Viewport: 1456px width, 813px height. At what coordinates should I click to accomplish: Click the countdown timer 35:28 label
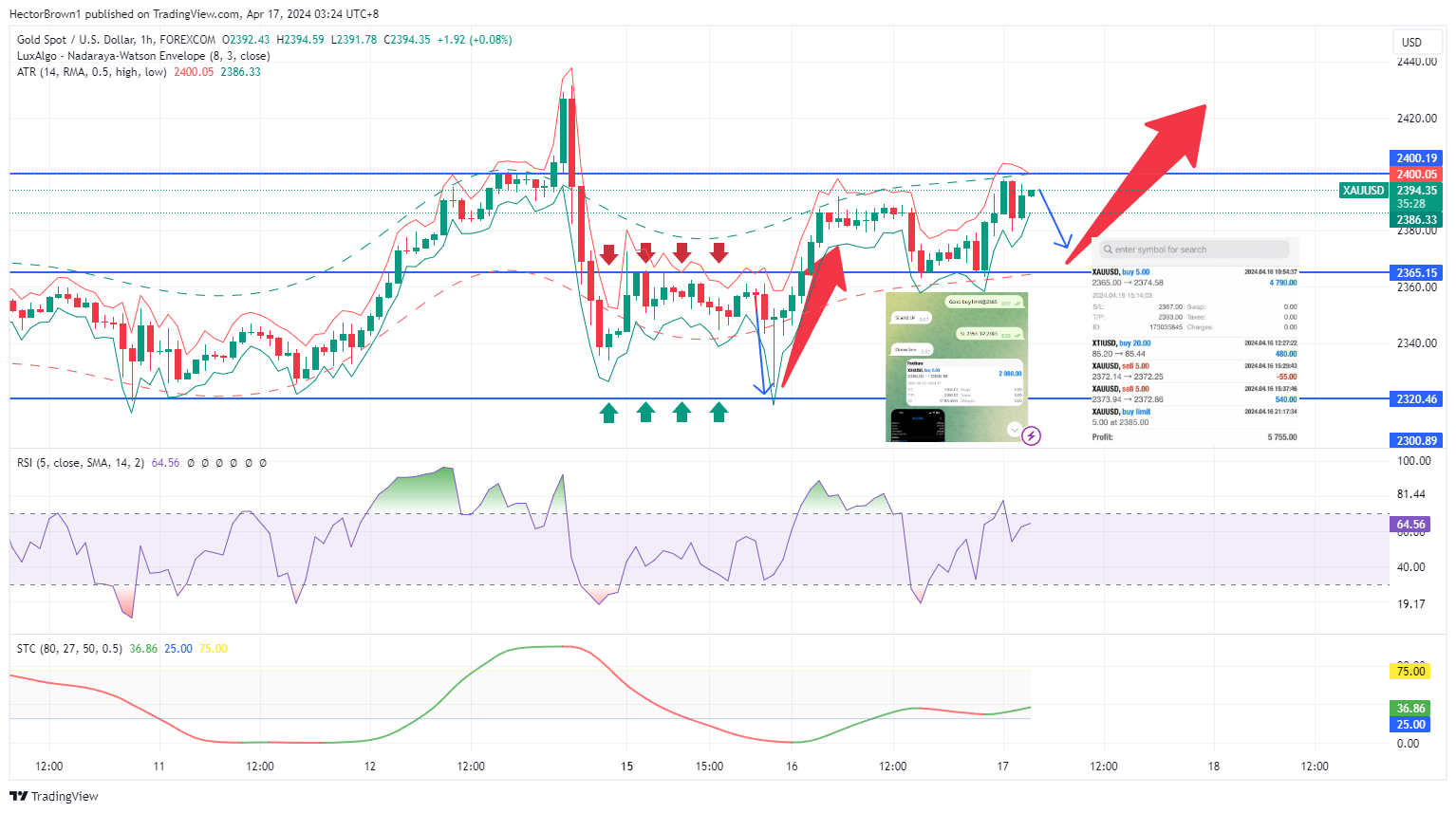(1411, 204)
